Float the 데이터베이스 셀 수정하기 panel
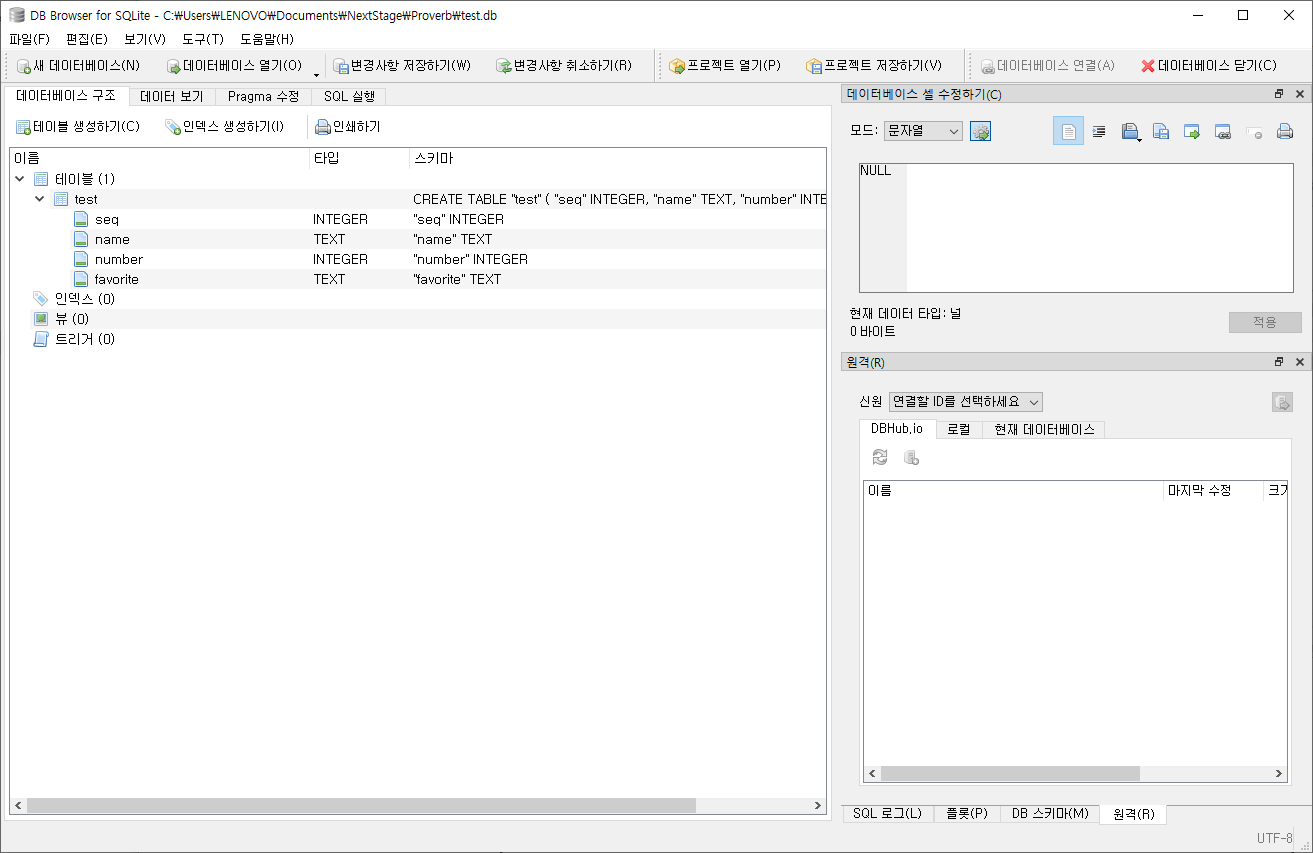 click(x=1279, y=94)
